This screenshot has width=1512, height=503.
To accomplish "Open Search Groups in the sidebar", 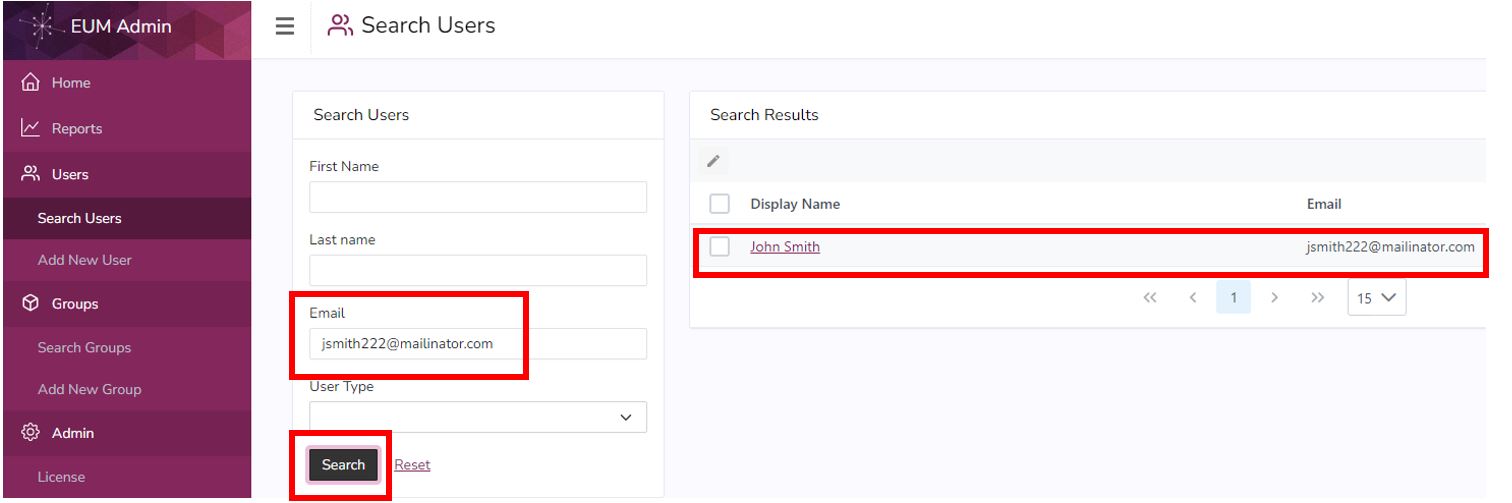I will click(126, 347).
